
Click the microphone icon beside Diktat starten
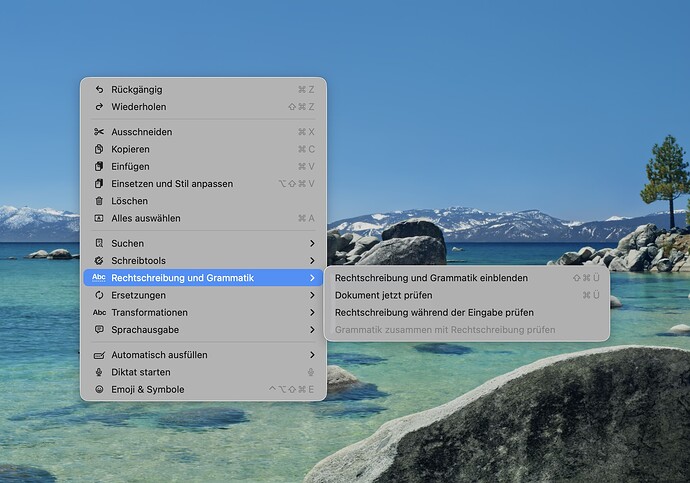tap(99, 372)
